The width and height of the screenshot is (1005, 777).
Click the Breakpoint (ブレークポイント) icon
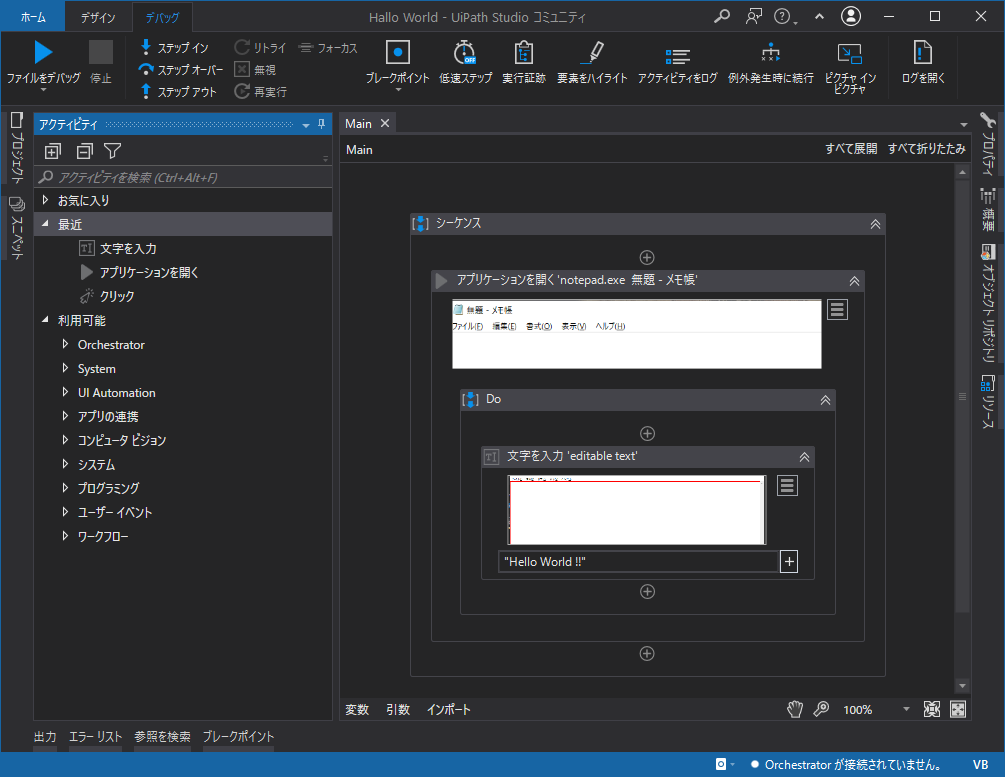[x=397, y=52]
